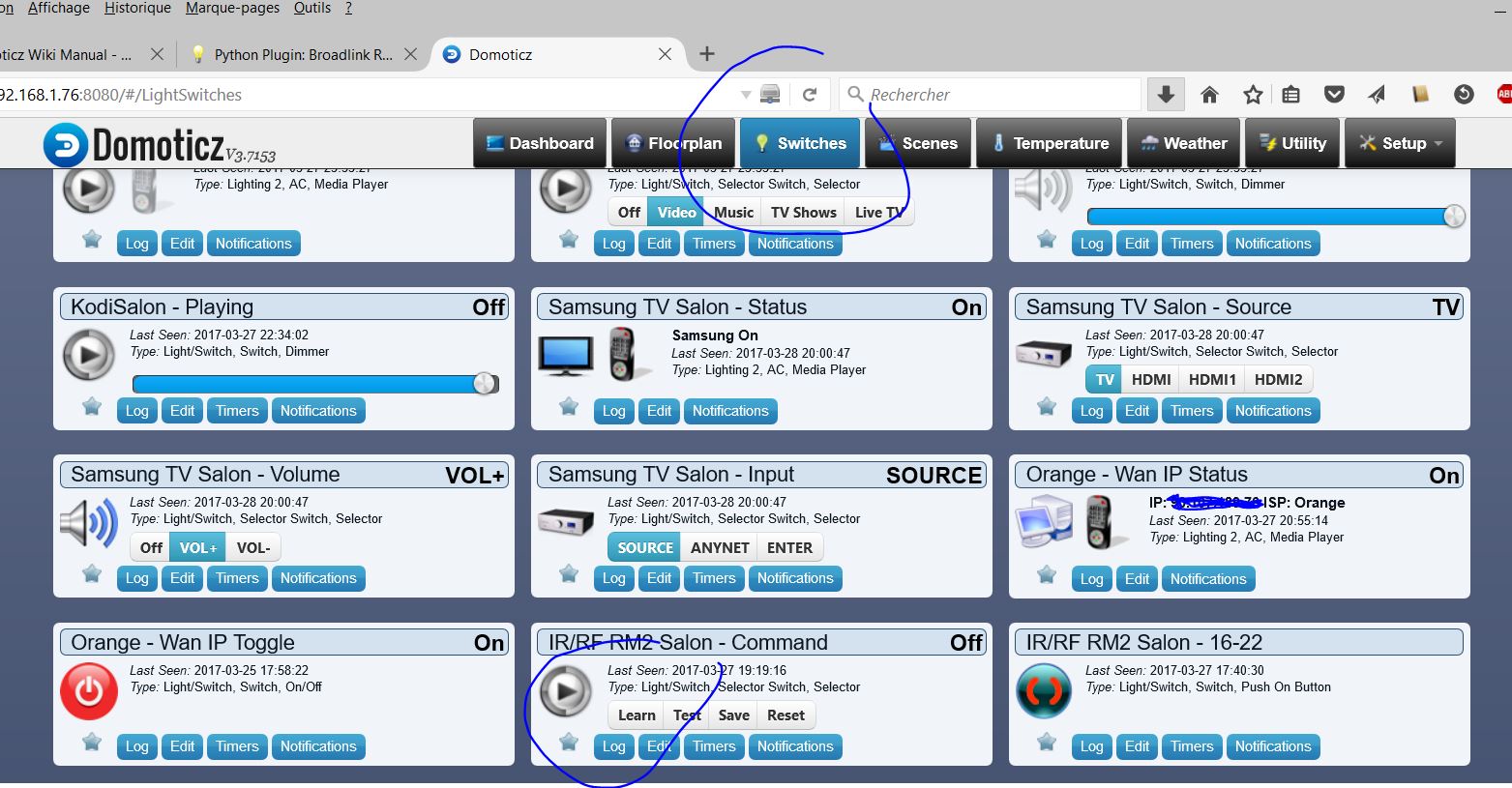Favorite star for Orange Wan IP Toggle

point(92,742)
